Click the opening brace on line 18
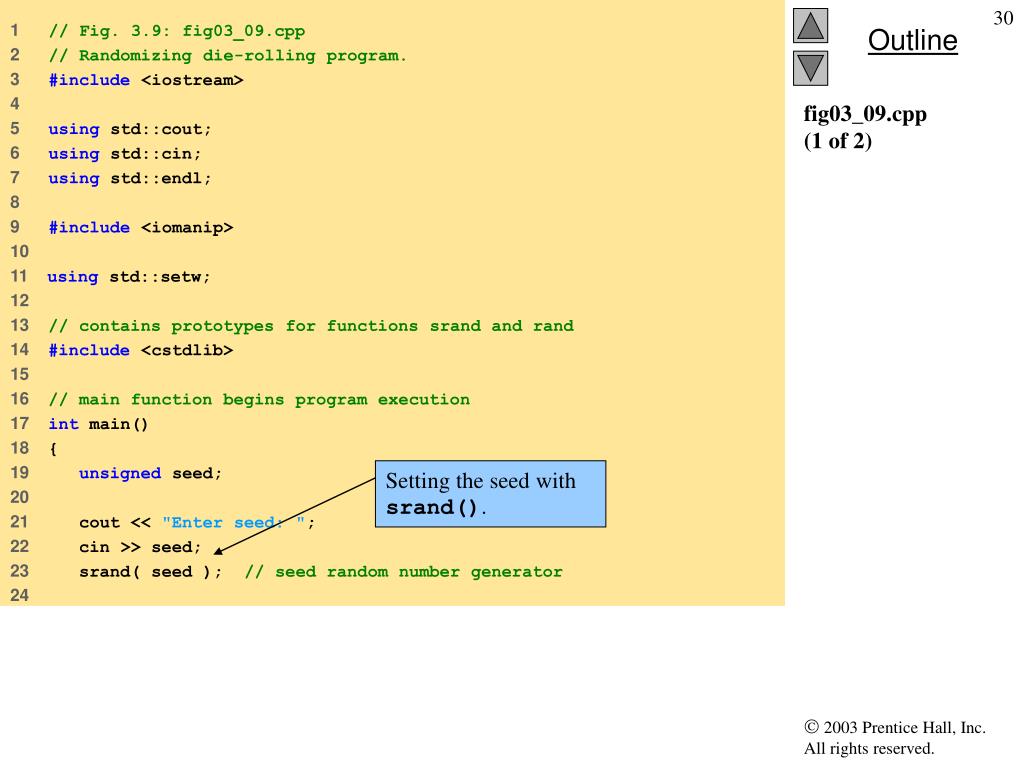1024x768 pixels. (53, 449)
